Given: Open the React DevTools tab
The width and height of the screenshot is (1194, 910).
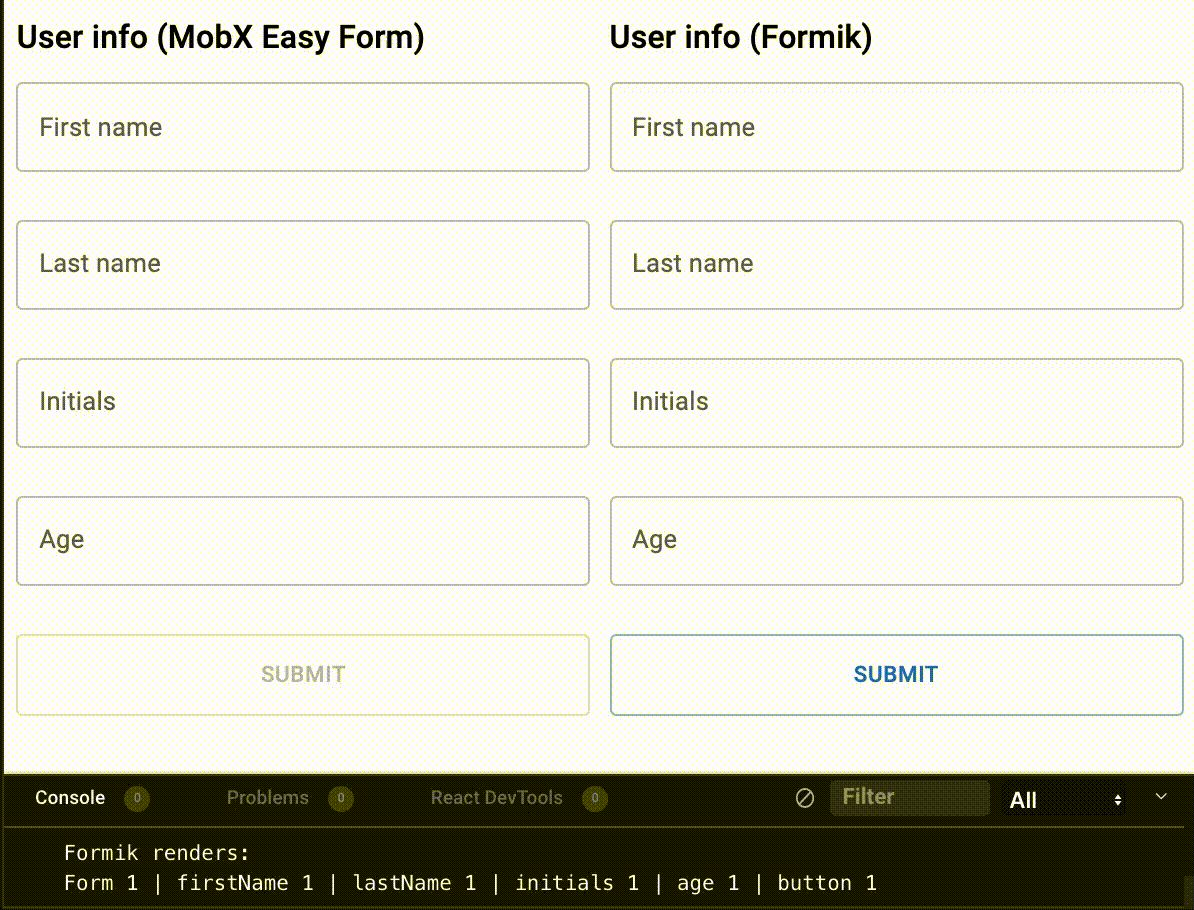Looking at the screenshot, I should pos(496,797).
